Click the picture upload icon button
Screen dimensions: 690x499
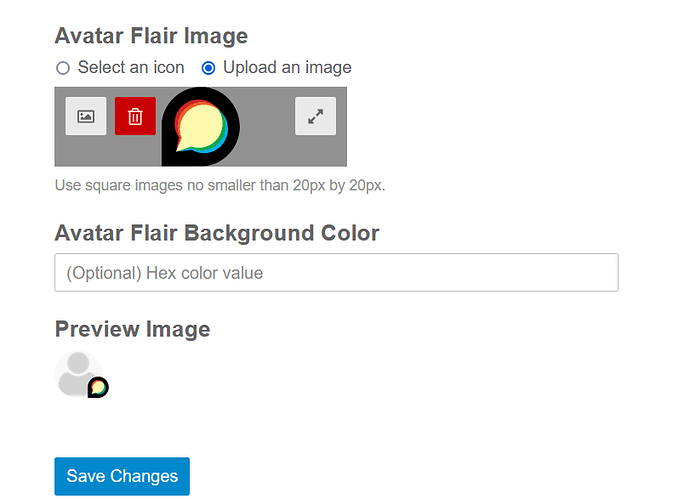pyautogui.click(x=86, y=116)
